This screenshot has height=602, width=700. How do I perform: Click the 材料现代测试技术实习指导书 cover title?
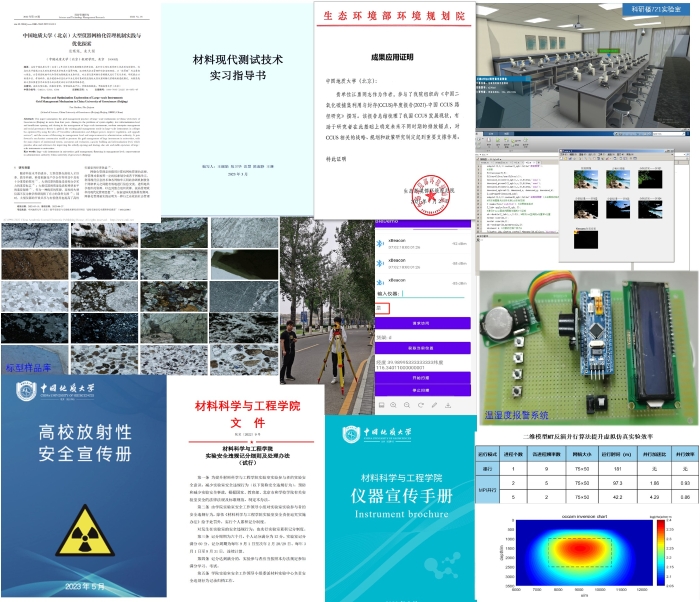tap(238, 67)
